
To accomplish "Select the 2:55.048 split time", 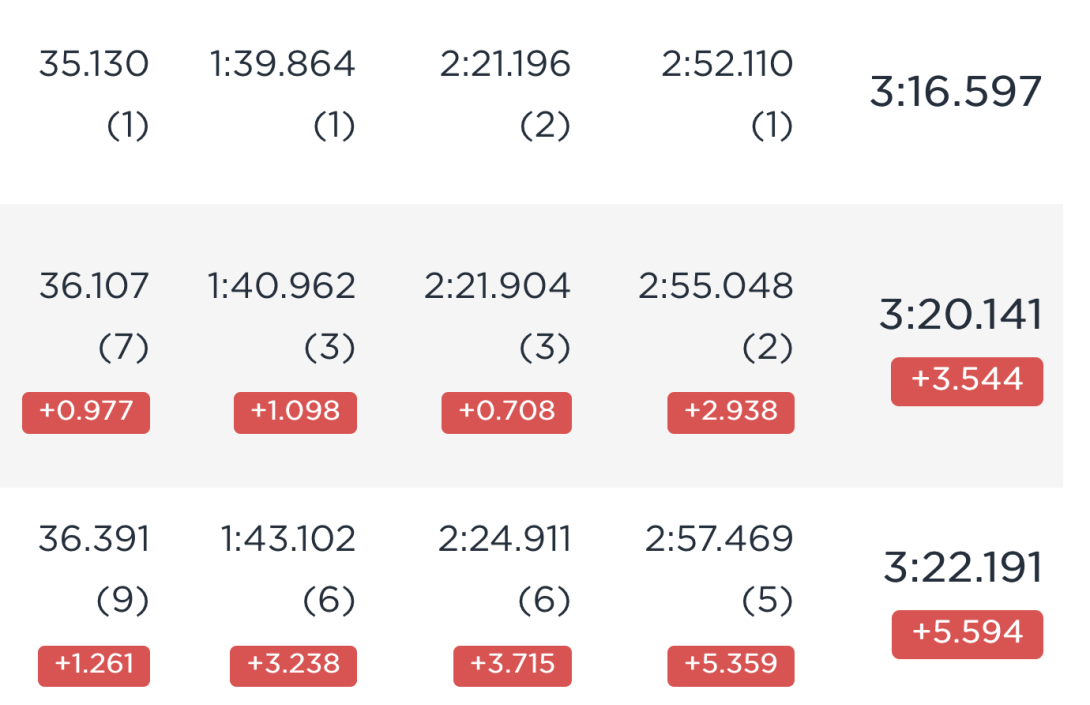I will click(x=716, y=286).
